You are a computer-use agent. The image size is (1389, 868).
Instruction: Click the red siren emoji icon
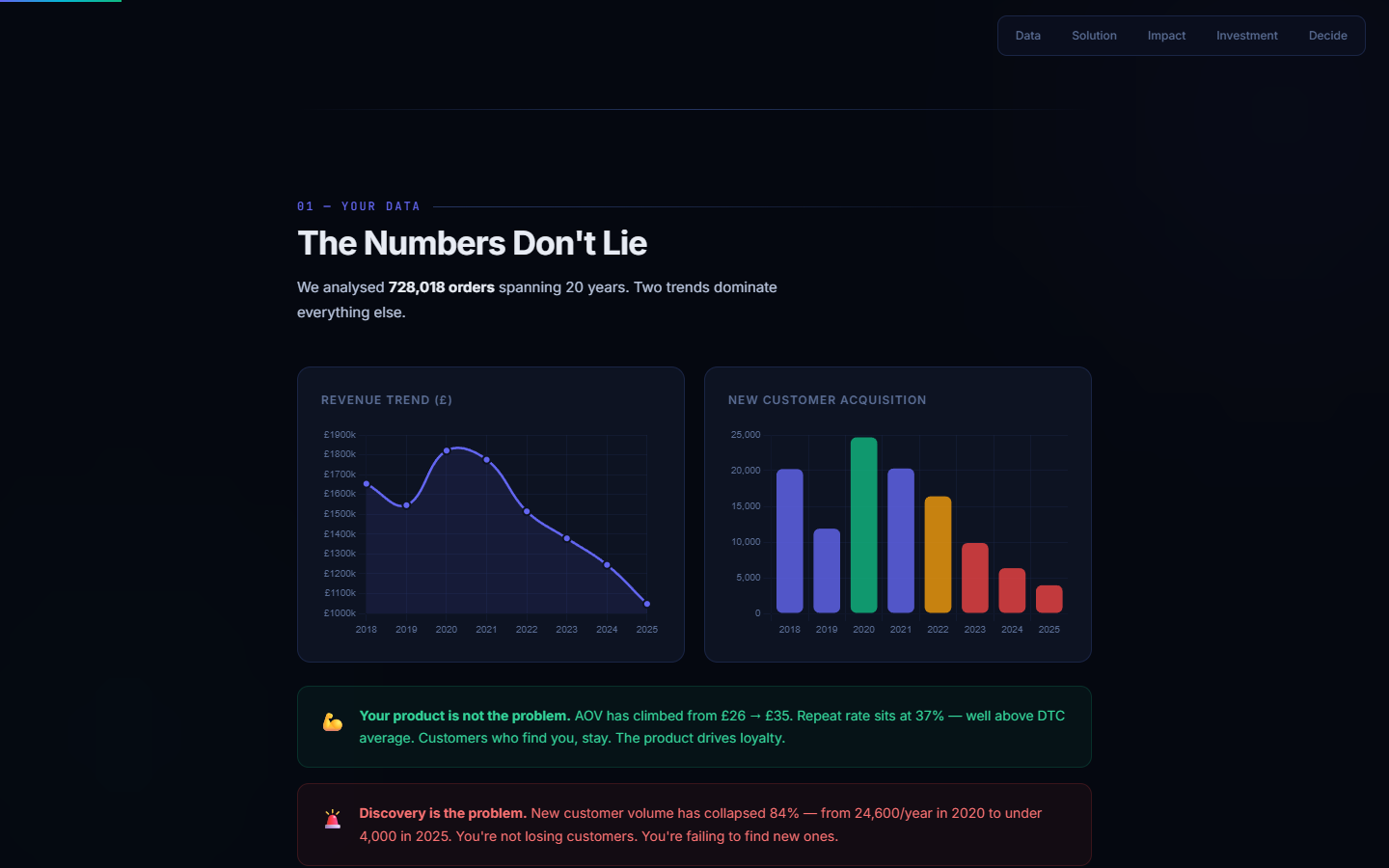click(333, 820)
